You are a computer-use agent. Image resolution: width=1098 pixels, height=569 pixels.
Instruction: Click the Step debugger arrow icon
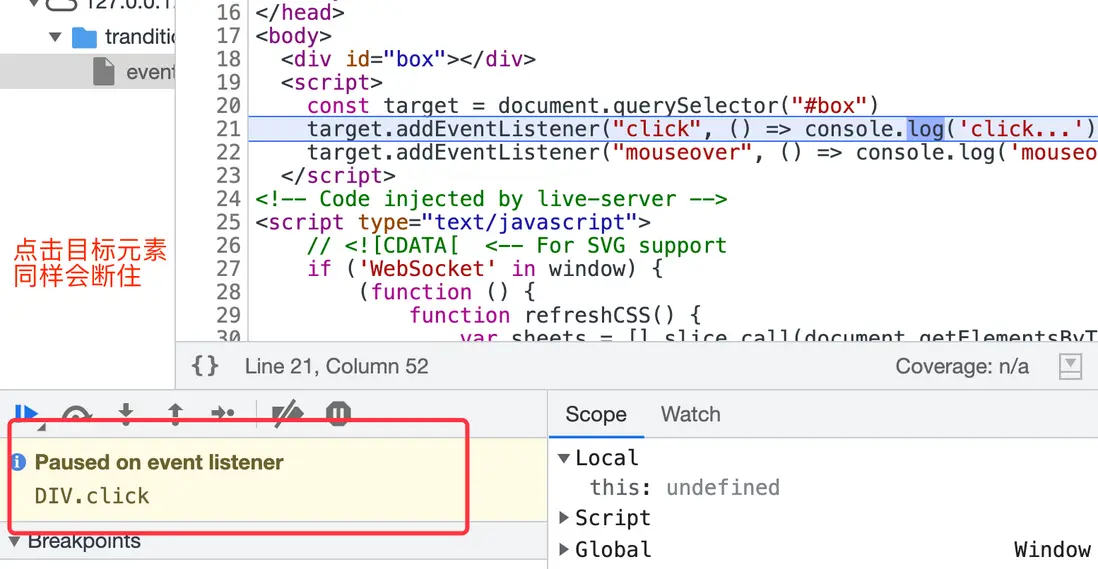223,414
